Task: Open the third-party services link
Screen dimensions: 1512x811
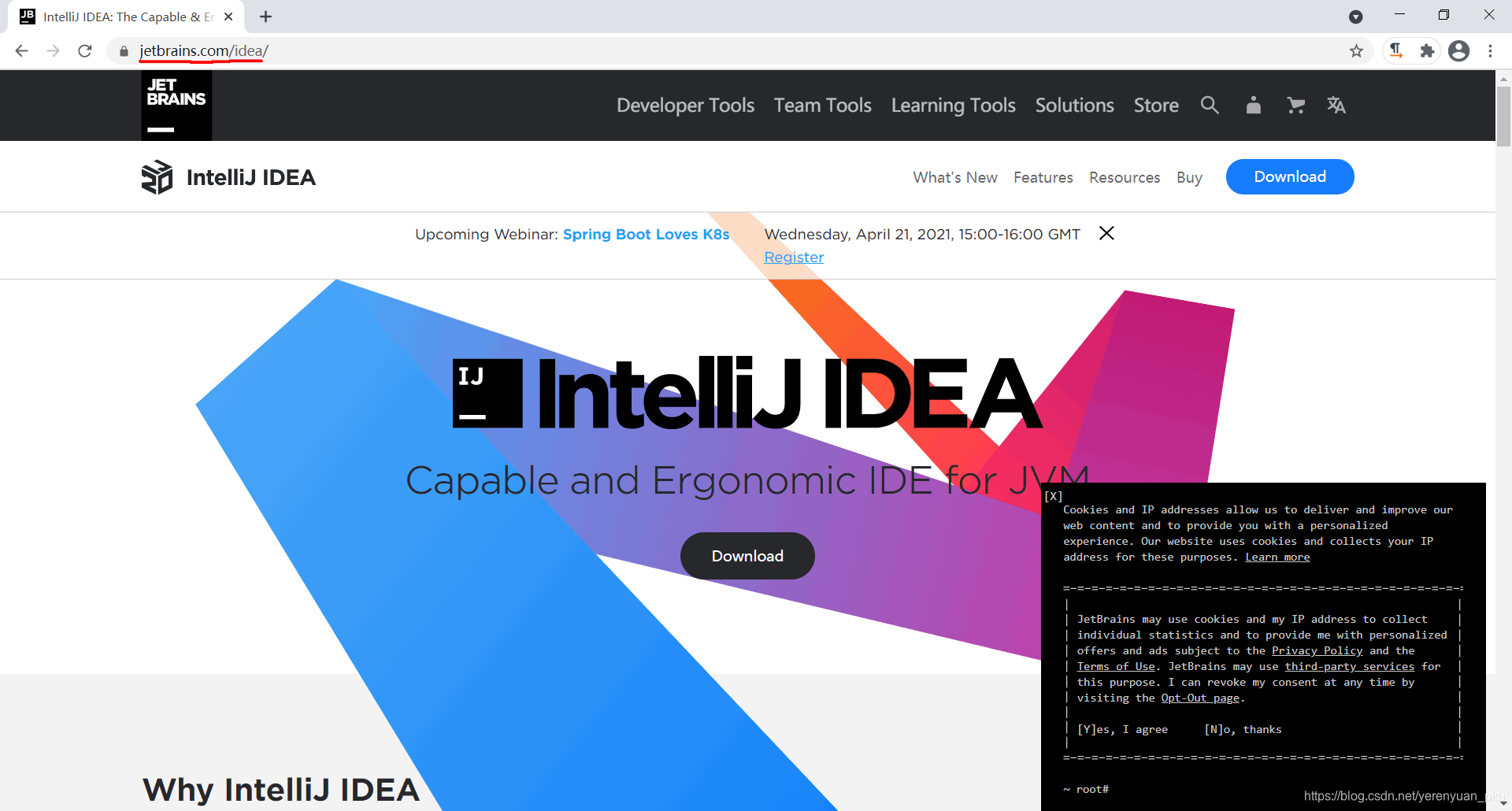Action: coord(1350,666)
